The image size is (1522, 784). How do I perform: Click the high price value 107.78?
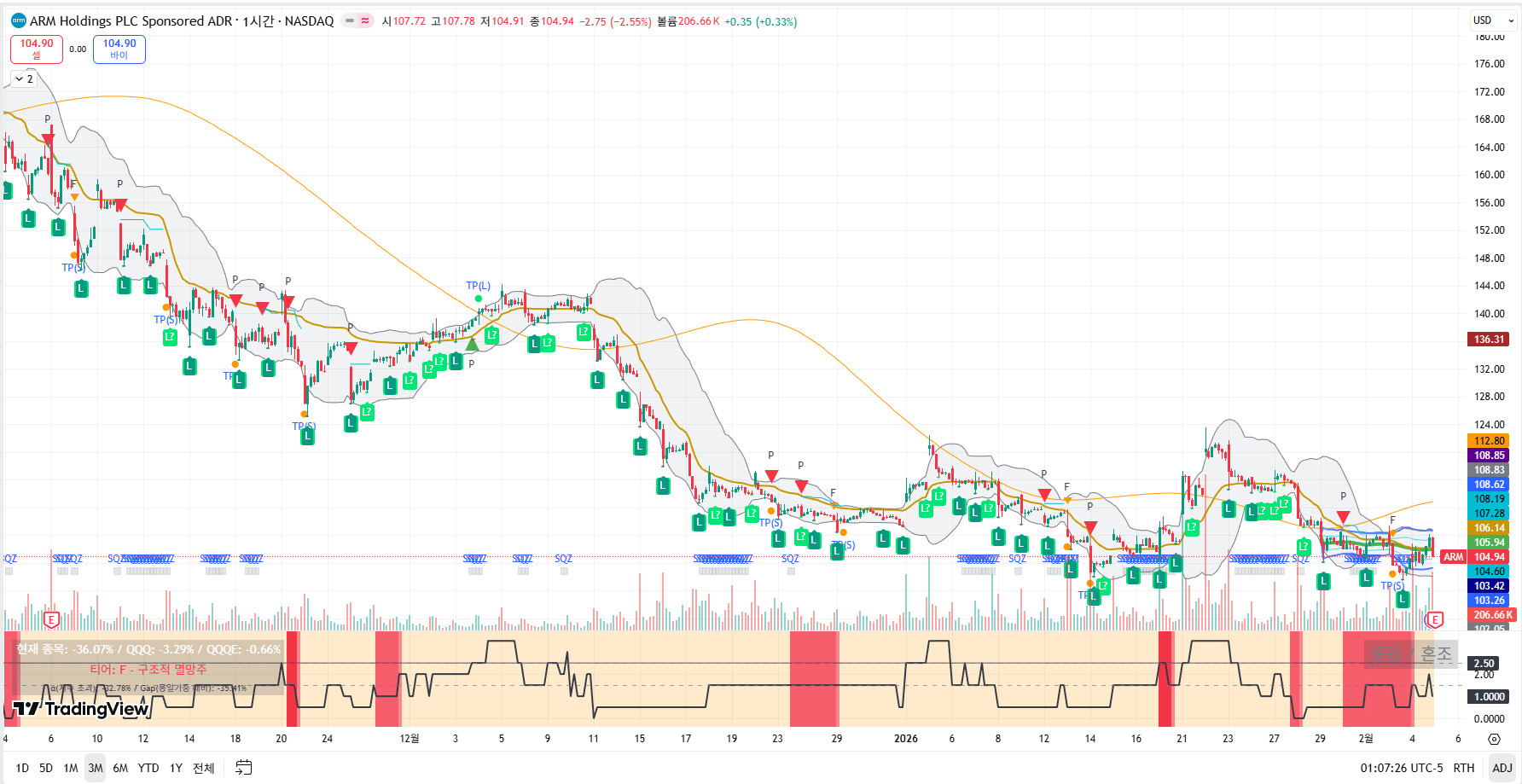(458, 21)
